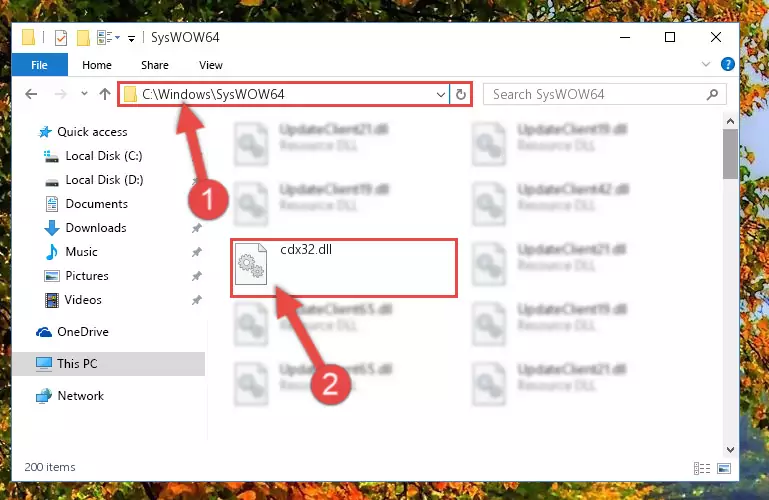Expand the ribbon with the chevron
Screen dimensions: 769x500
[706, 64]
